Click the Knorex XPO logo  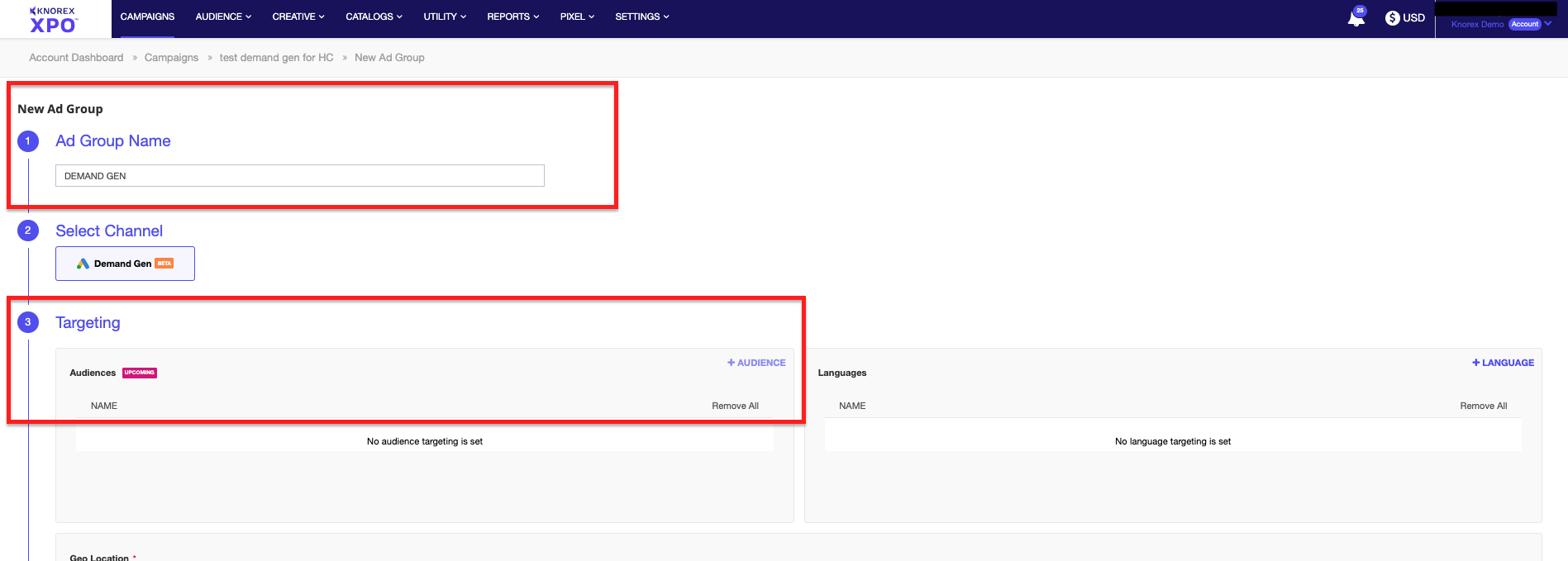(53, 20)
